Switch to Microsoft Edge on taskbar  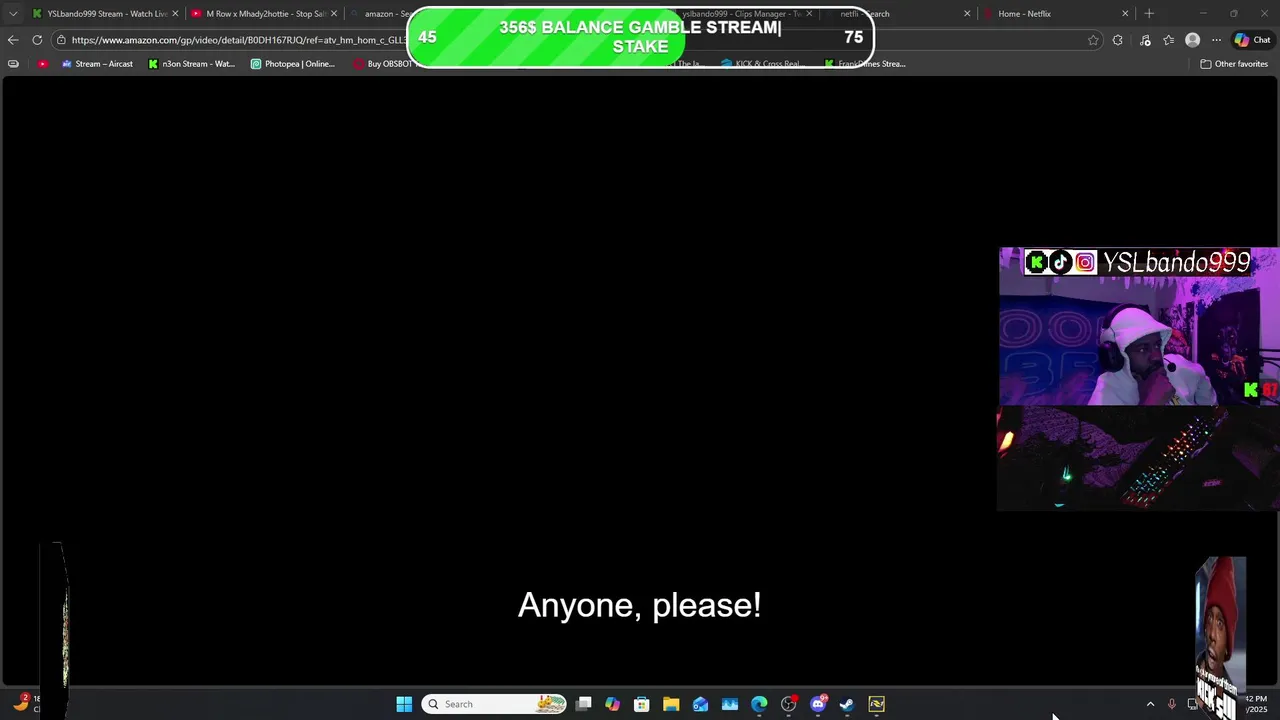pyautogui.click(x=759, y=704)
